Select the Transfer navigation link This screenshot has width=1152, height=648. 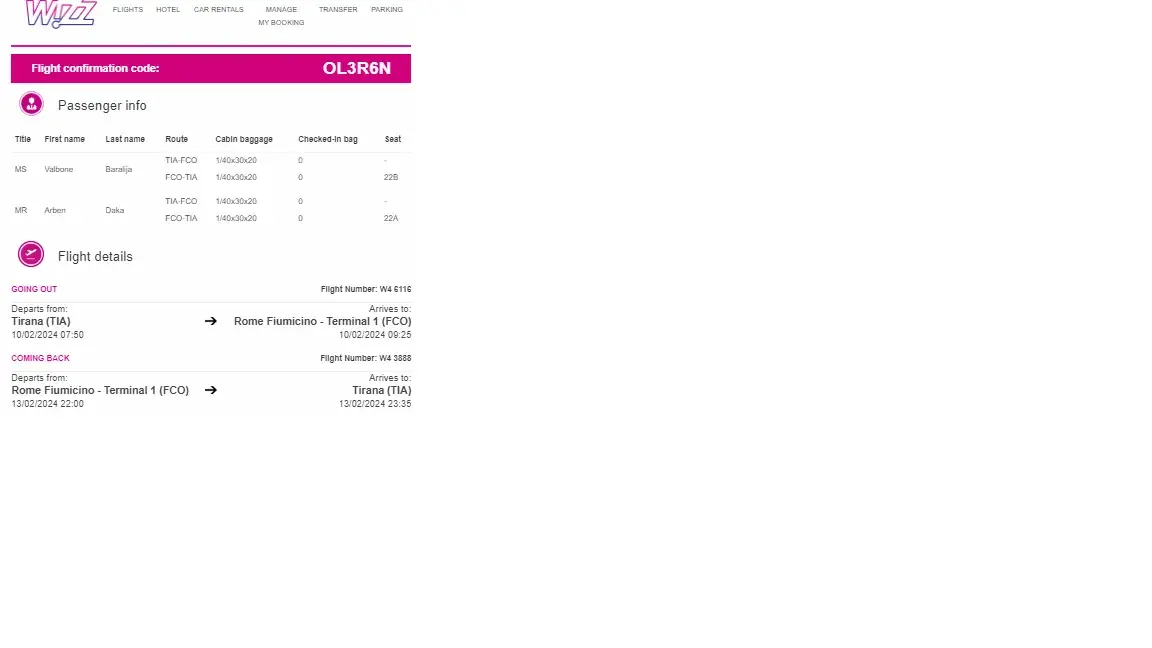click(338, 10)
